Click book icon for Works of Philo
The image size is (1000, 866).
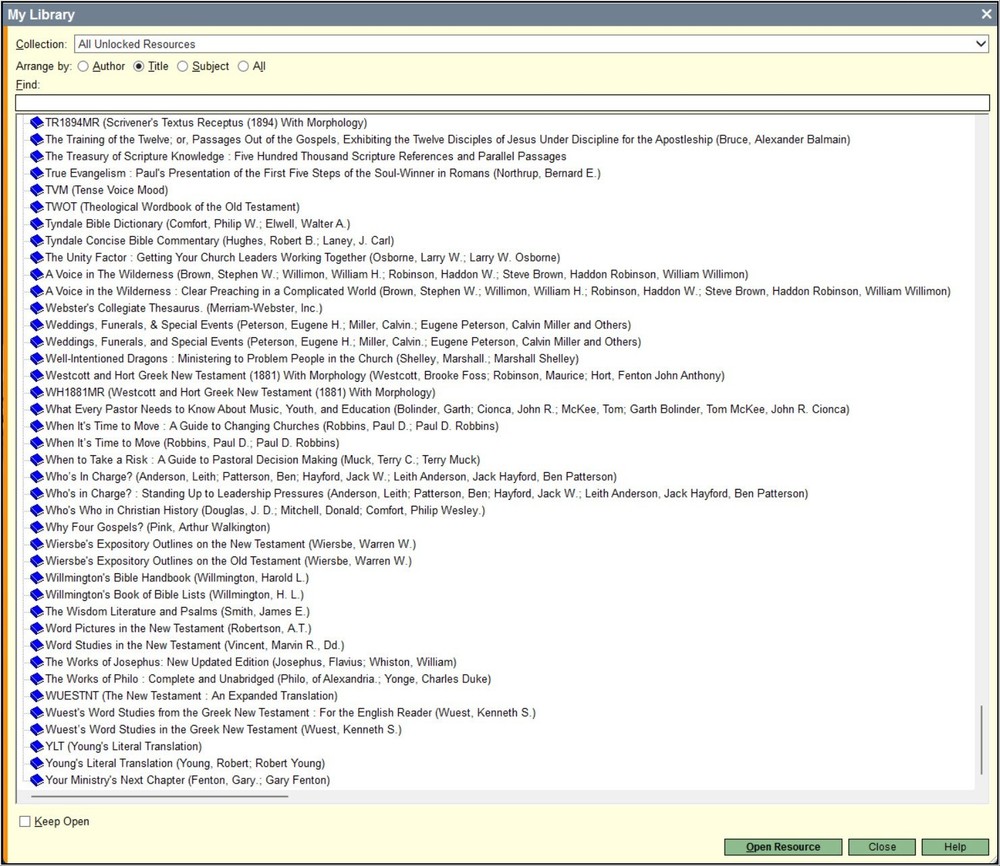pyautogui.click(x=37, y=679)
